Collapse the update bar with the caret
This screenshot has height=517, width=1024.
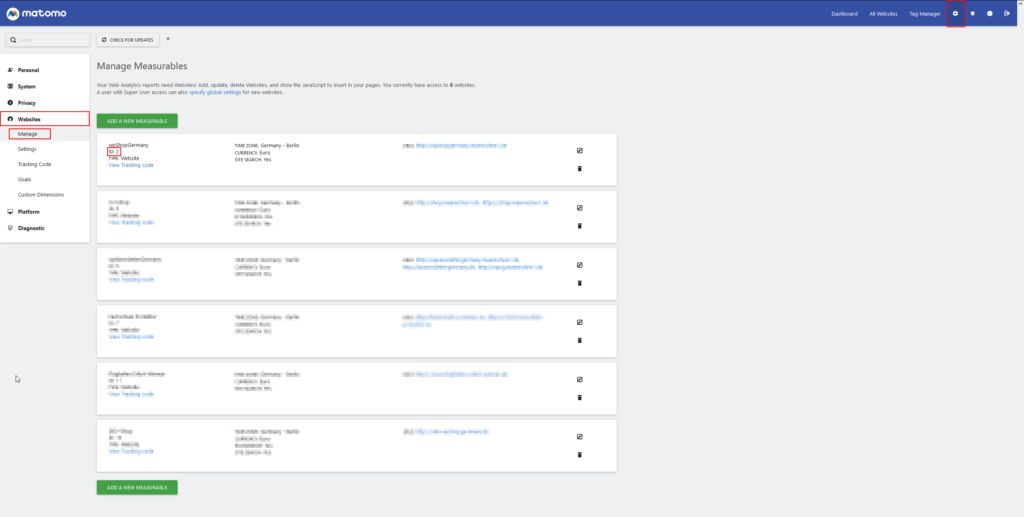pos(168,39)
